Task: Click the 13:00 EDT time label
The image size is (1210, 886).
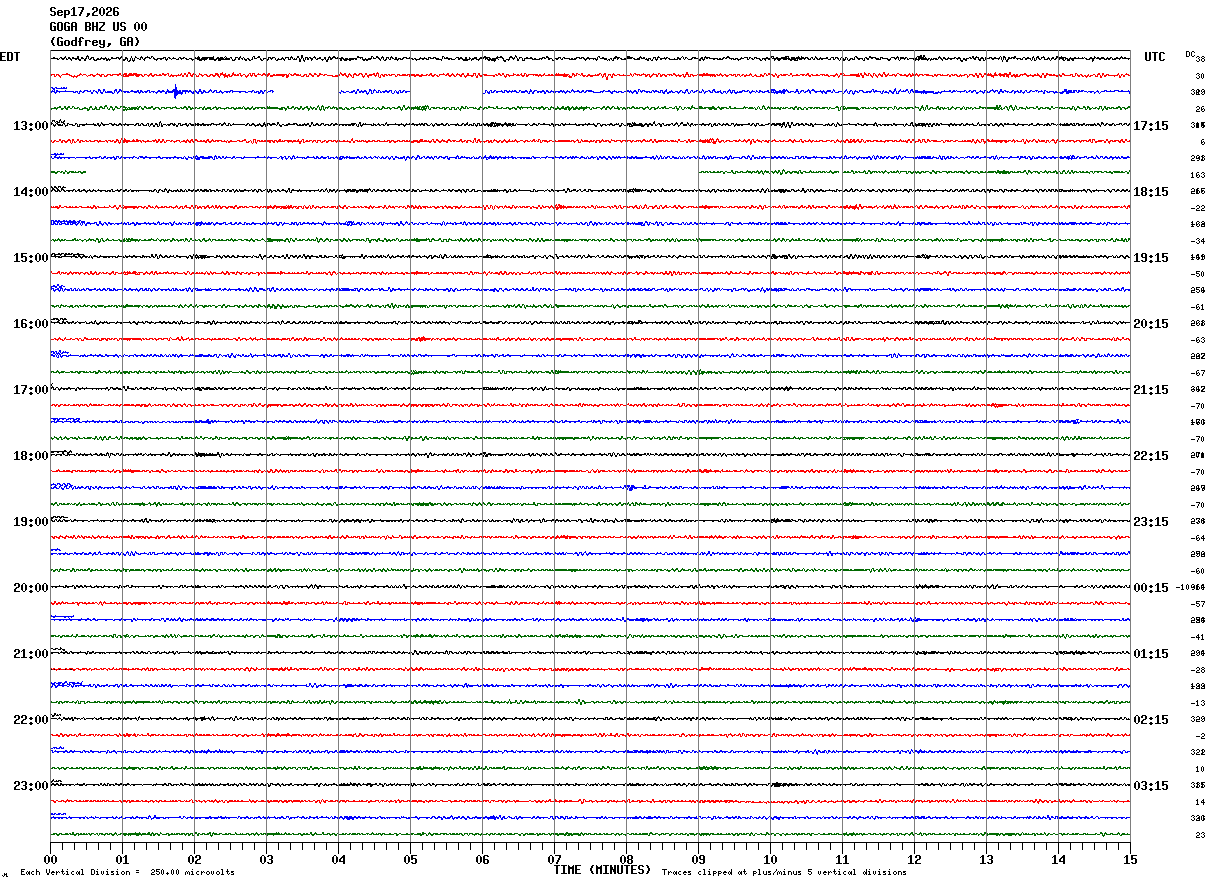Action: click(x=31, y=126)
